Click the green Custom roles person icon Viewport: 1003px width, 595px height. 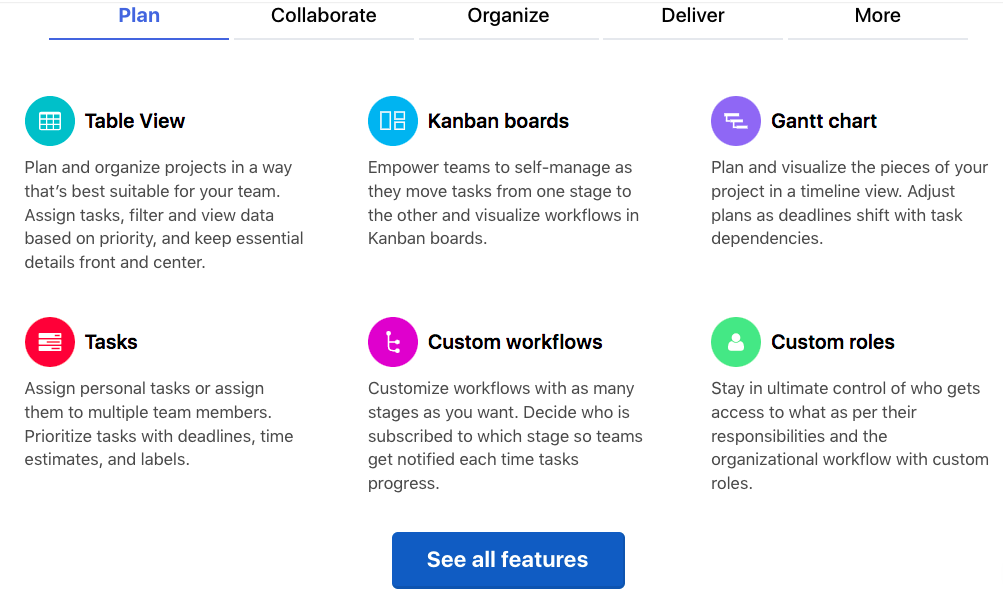point(736,342)
